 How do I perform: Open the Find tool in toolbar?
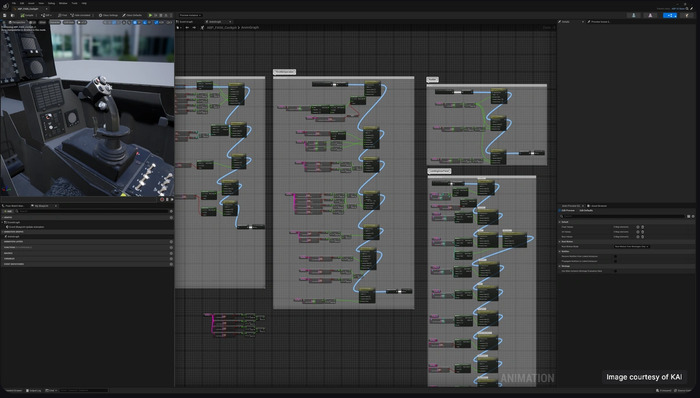coord(62,15)
